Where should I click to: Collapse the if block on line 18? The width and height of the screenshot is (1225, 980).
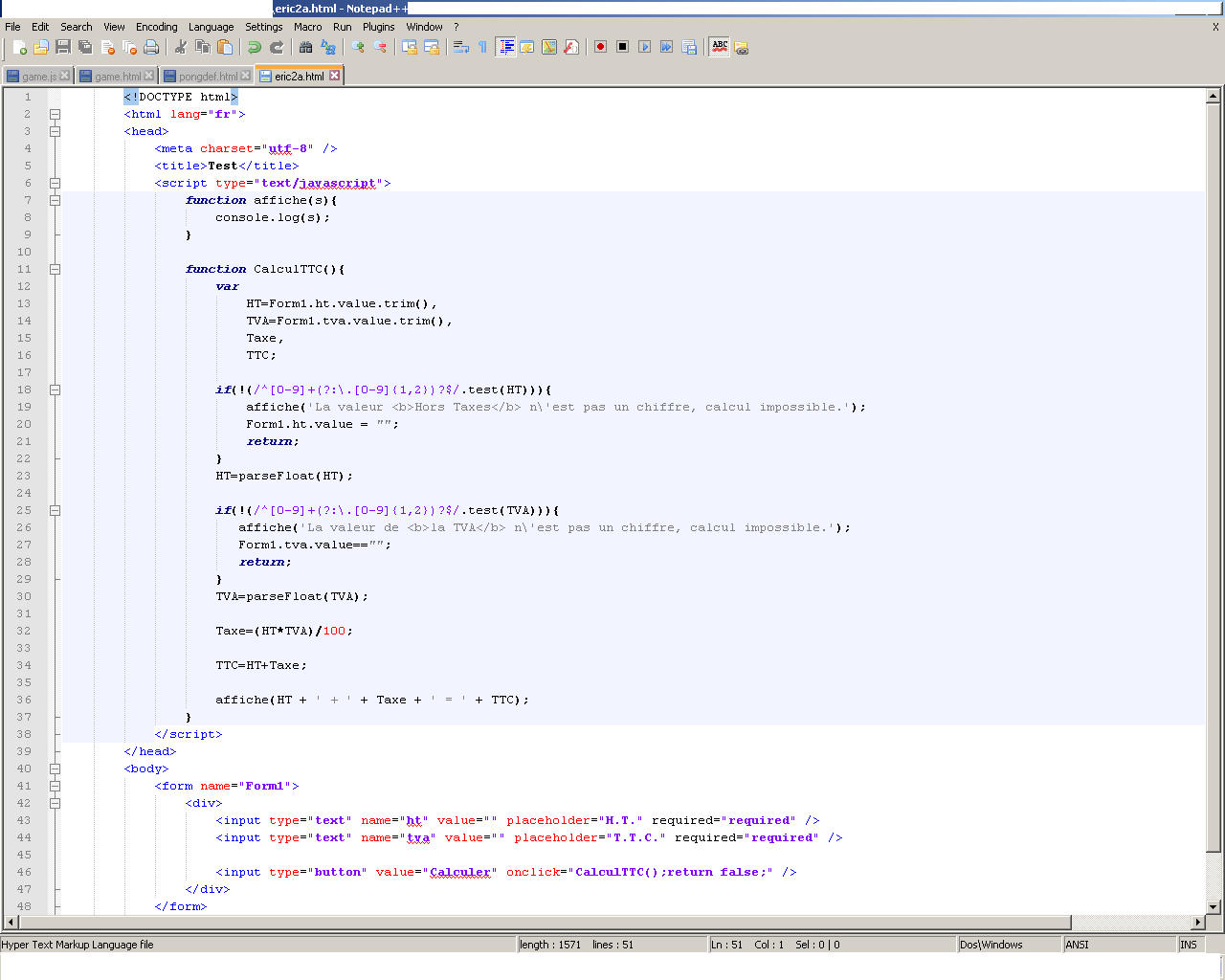55,390
